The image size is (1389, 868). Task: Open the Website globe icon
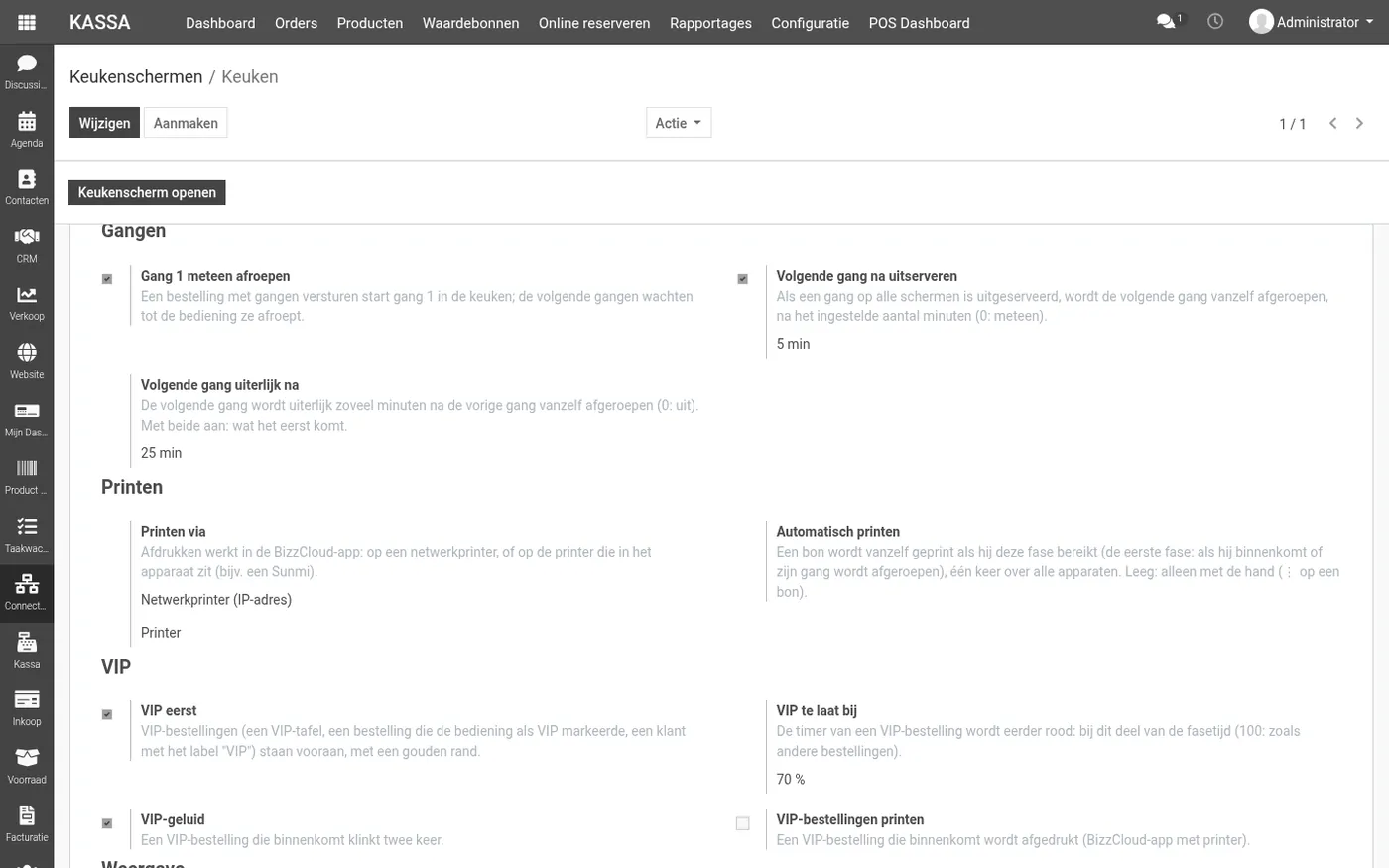(27, 360)
